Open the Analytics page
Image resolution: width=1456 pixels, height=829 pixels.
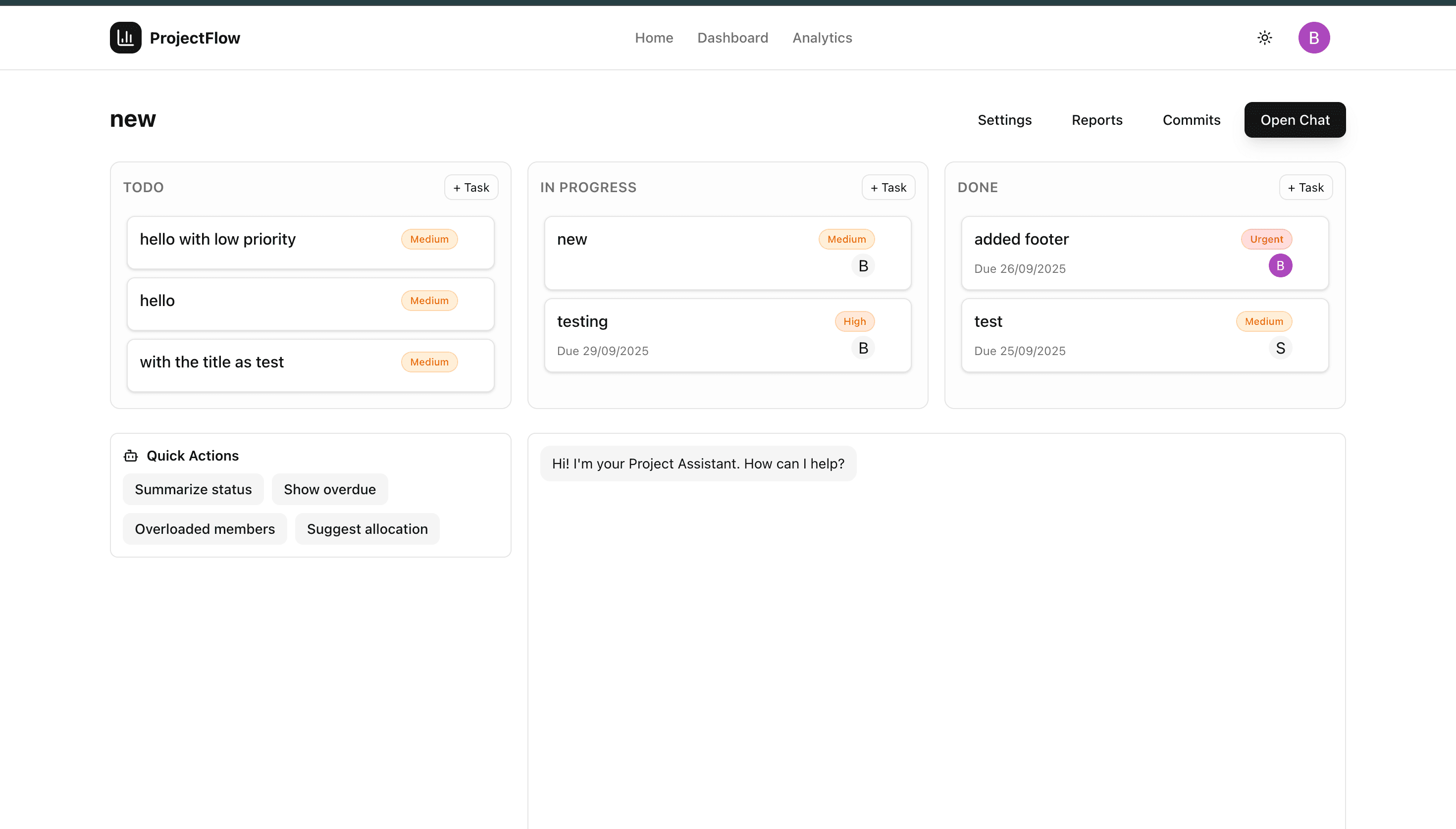pyautogui.click(x=822, y=38)
